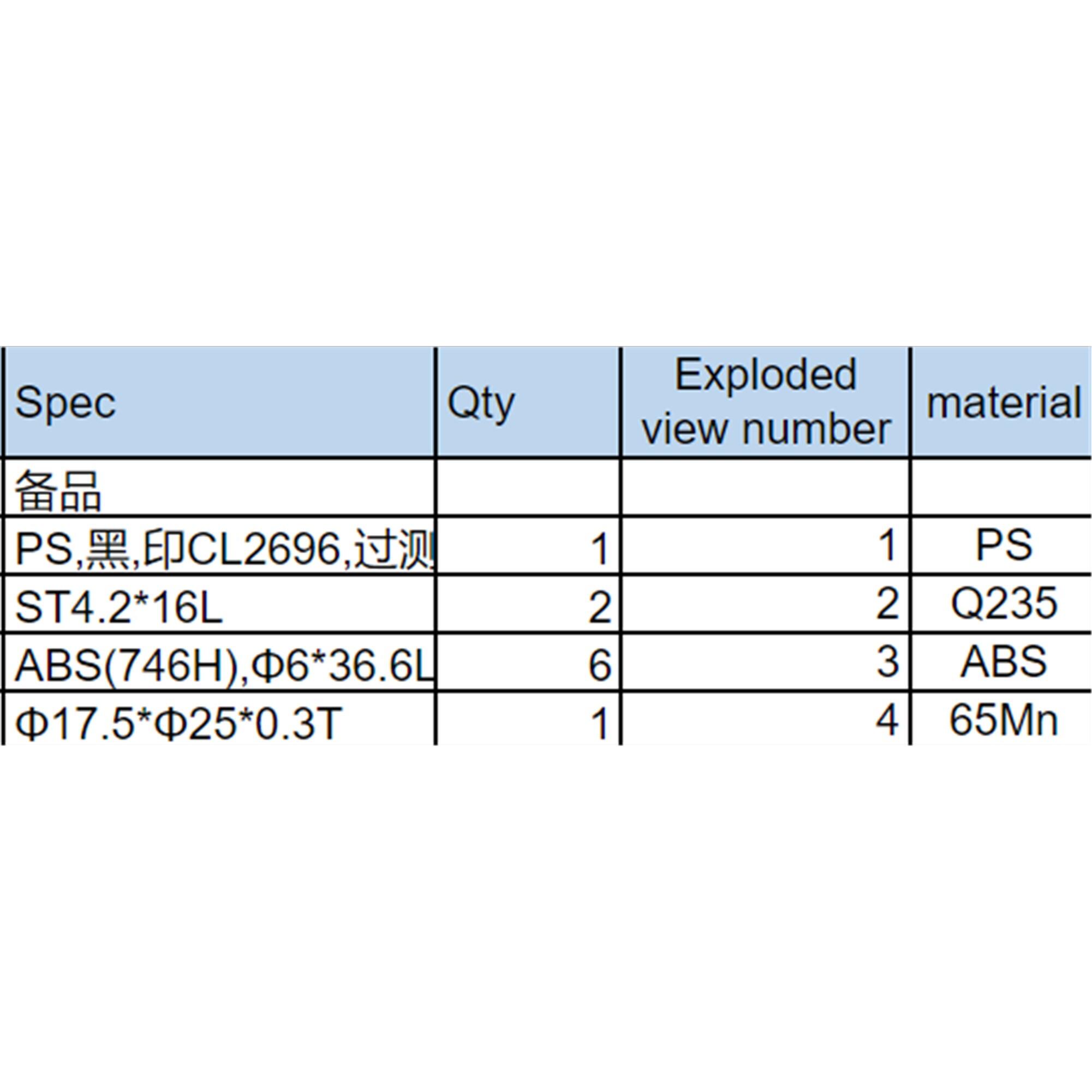Select the Q235 material cell
Image resolution: width=1092 pixels, height=1092 pixels.
(1002, 604)
